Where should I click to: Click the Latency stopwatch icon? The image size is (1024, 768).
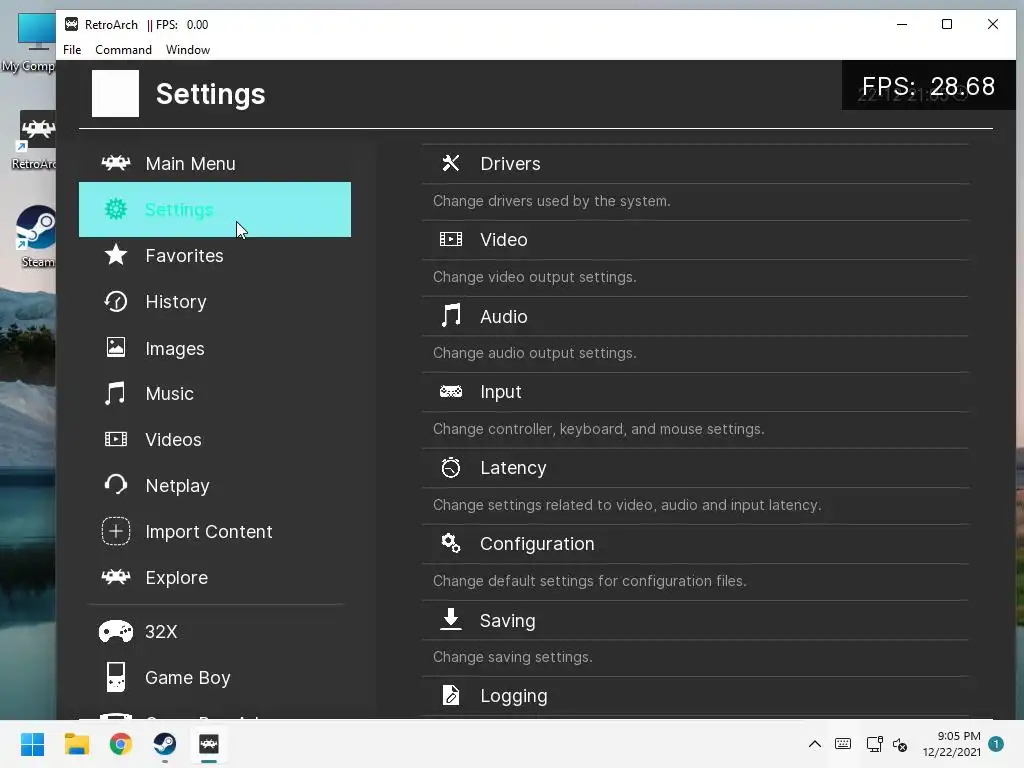tap(451, 467)
